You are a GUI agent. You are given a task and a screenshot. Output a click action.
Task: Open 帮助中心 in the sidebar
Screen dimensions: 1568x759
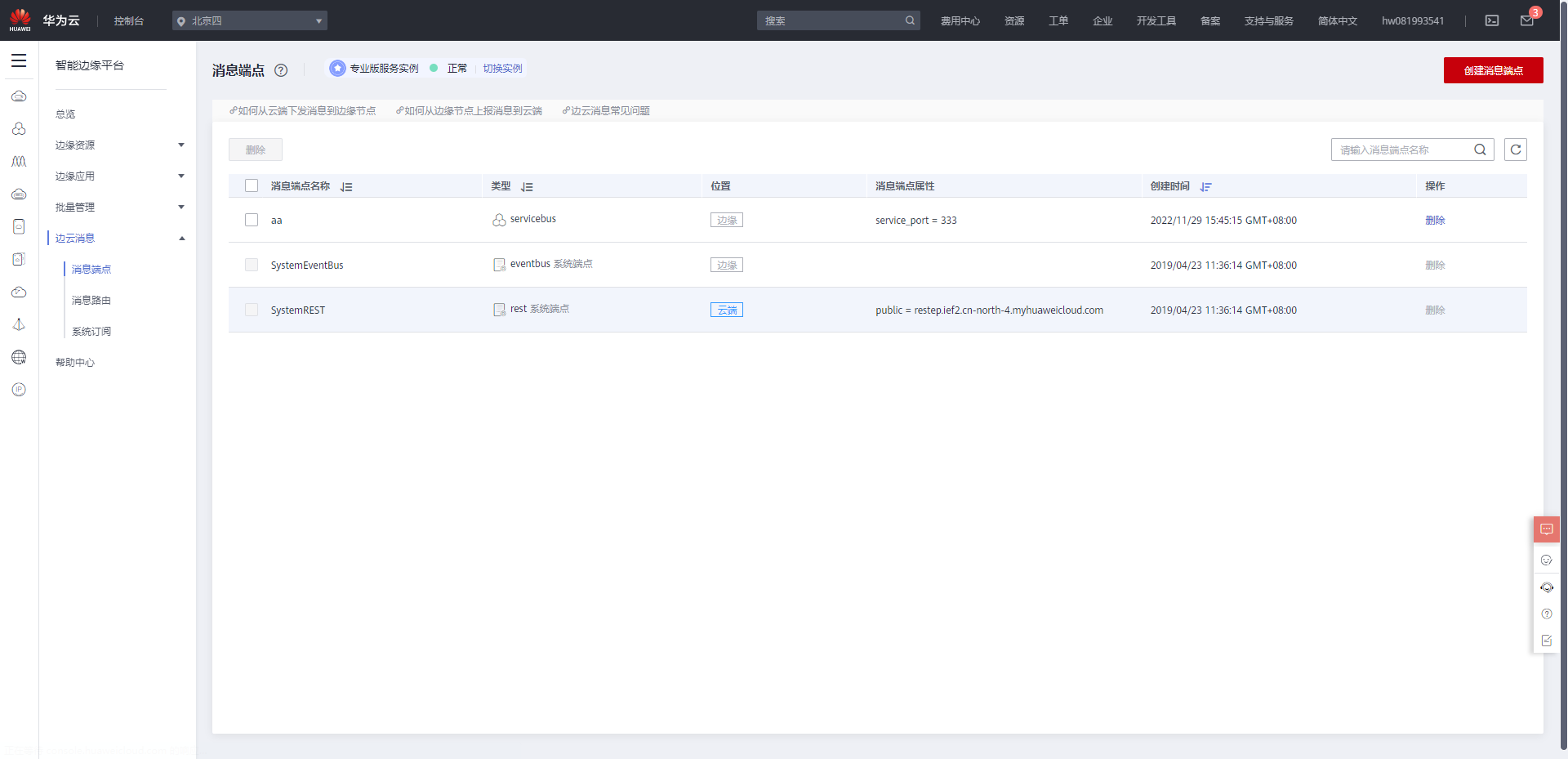pyautogui.click(x=75, y=362)
